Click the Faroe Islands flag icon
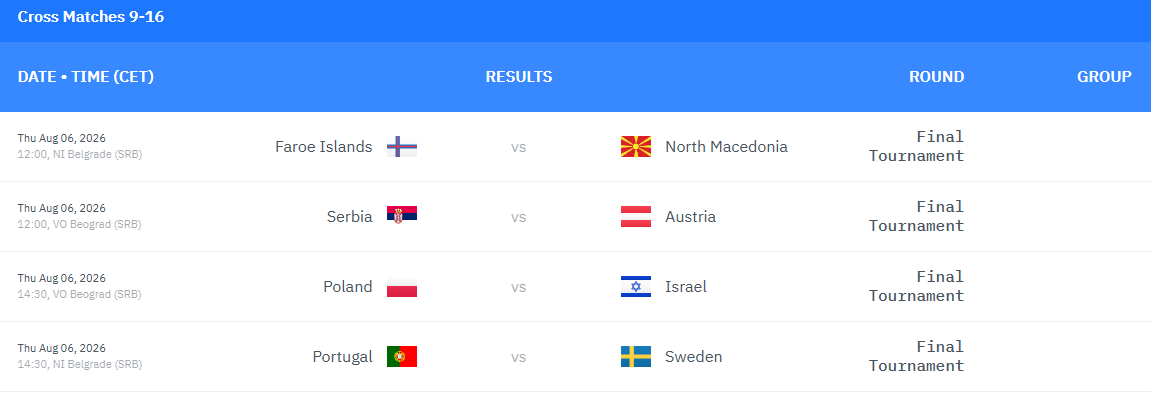The width and height of the screenshot is (1151, 414). (x=402, y=147)
